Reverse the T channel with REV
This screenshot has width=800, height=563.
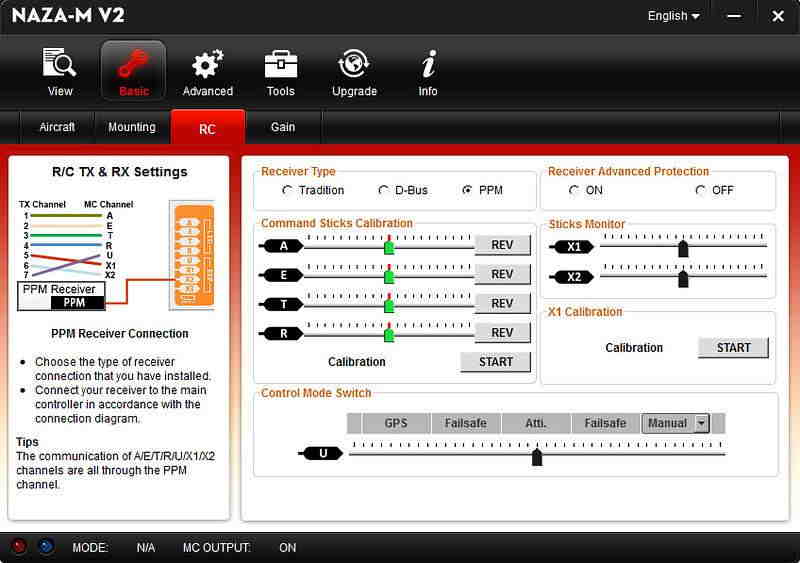click(x=502, y=303)
